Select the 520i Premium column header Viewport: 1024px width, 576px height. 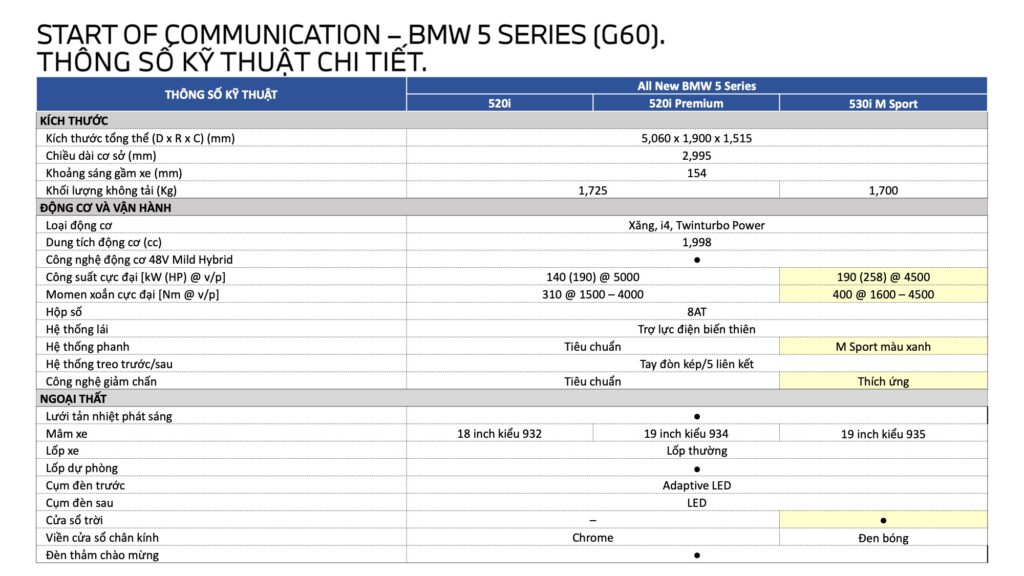pos(685,103)
